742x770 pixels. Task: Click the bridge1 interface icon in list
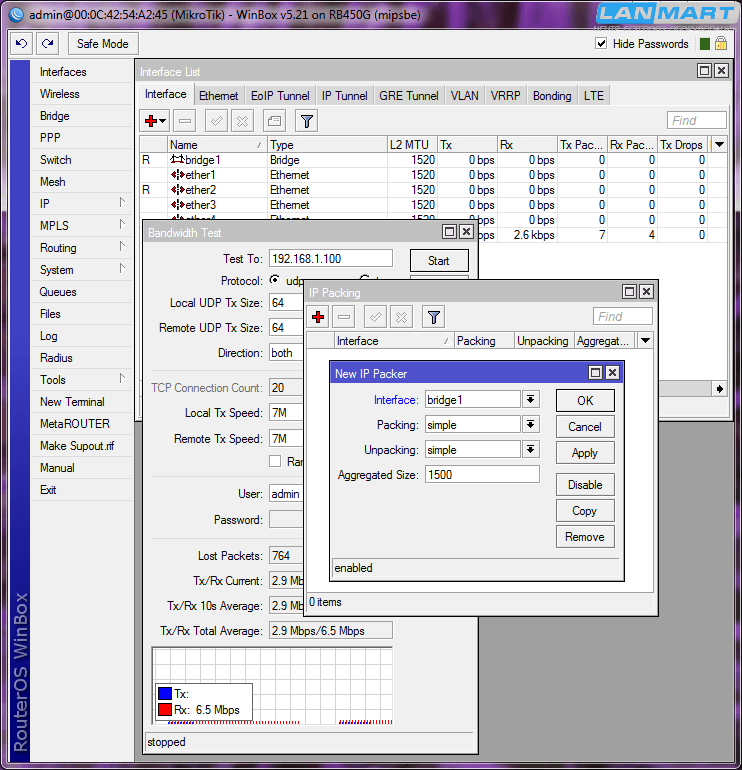(x=177, y=160)
